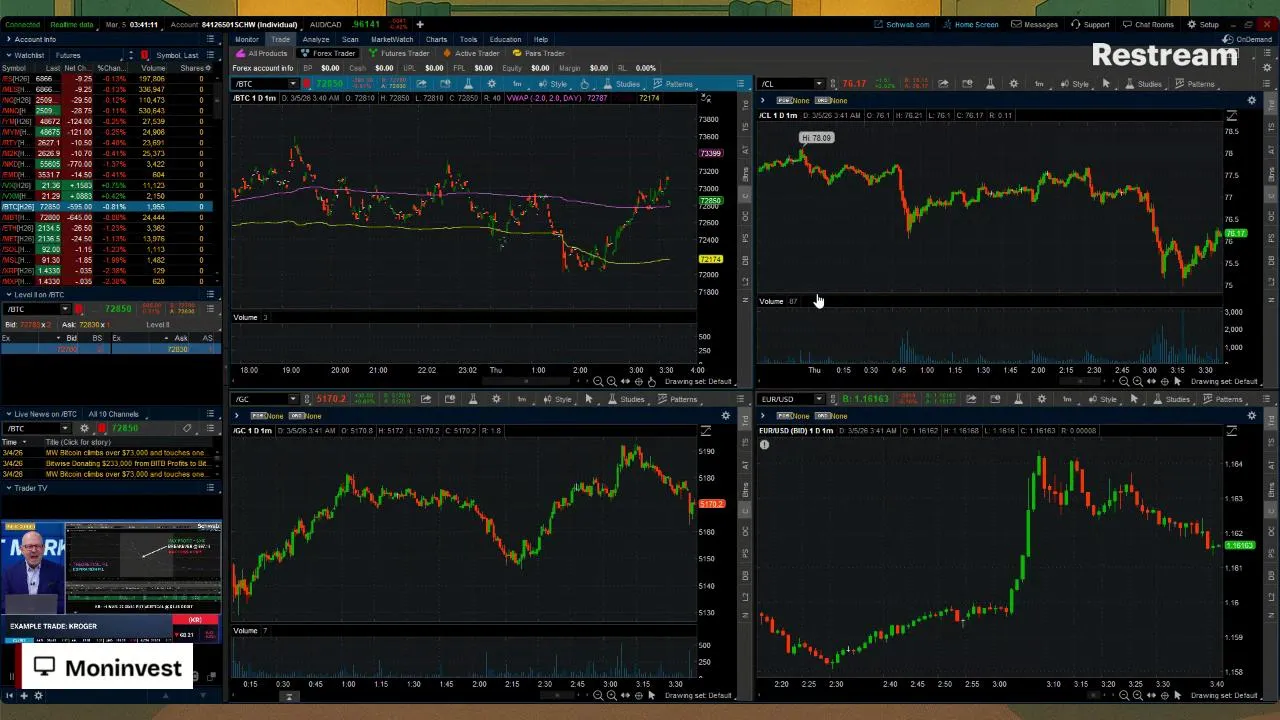
Task: Select the Futures Trader subtab
Action: (x=399, y=53)
